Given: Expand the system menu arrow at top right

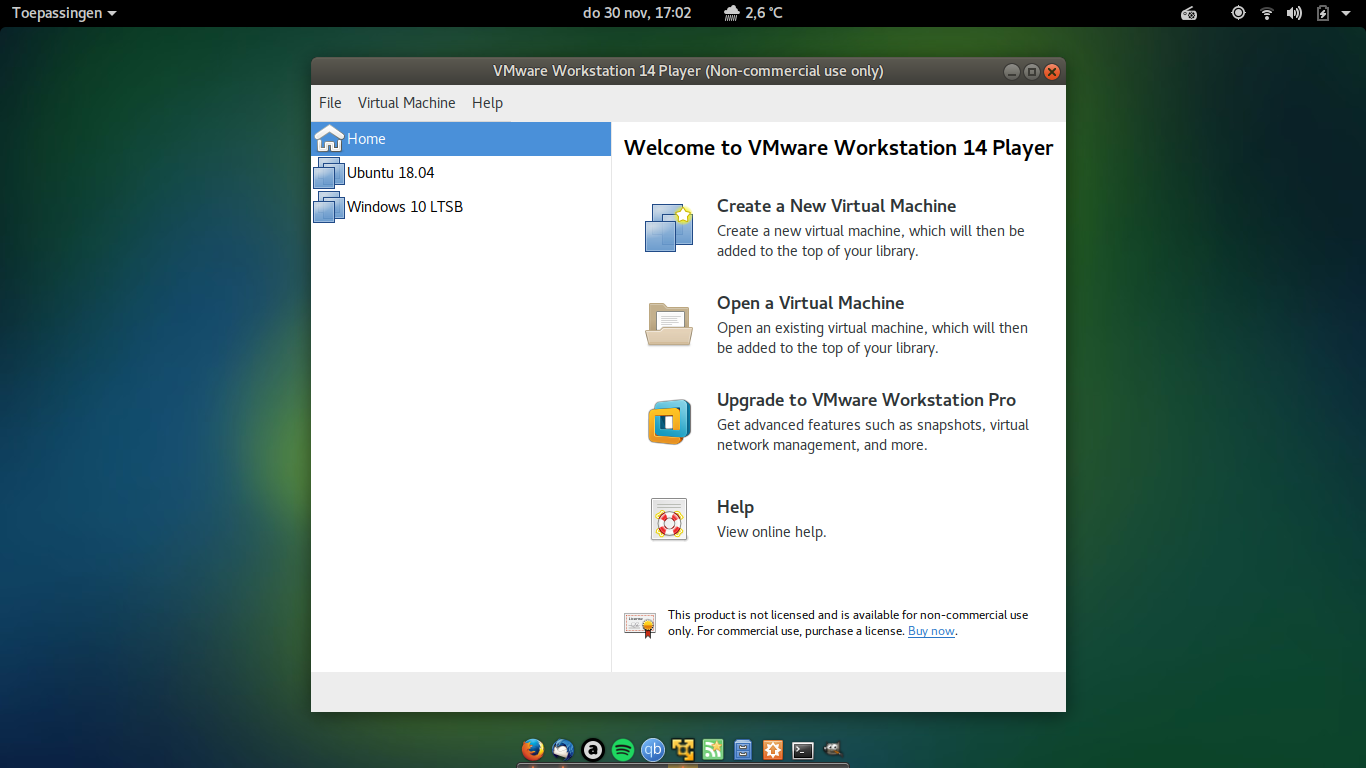Looking at the screenshot, I should (x=1346, y=13).
